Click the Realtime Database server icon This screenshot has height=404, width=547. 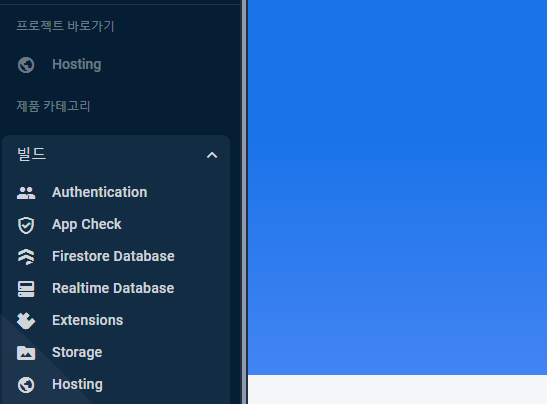point(26,289)
